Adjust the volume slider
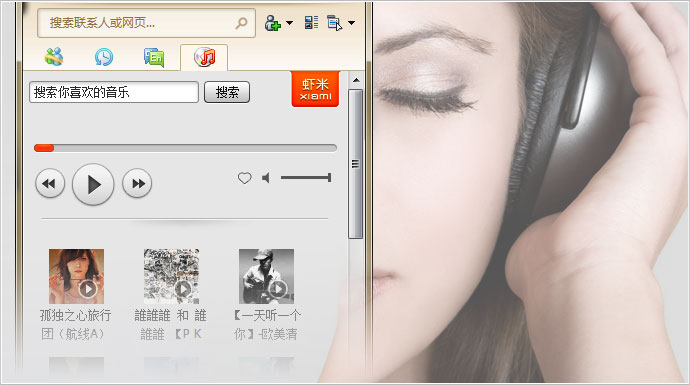Image resolution: width=690 pixels, height=385 pixels. tap(306, 178)
